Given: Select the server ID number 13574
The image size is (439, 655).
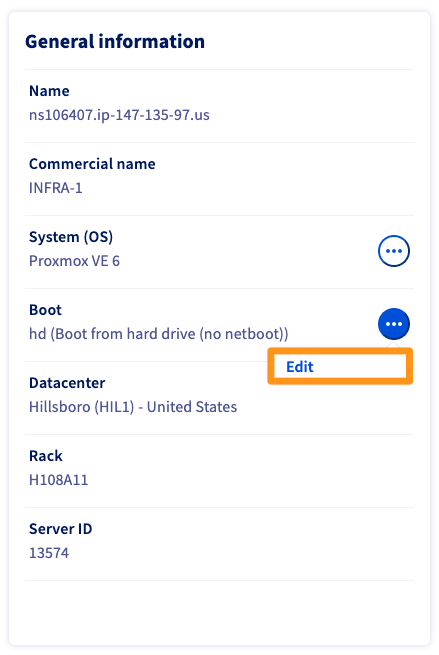Looking at the screenshot, I should coord(49,553).
